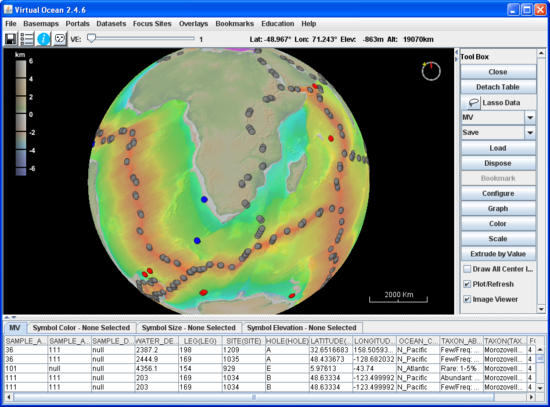550x407 pixels.
Task: Click the blue info icon
Action: [43, 39]
